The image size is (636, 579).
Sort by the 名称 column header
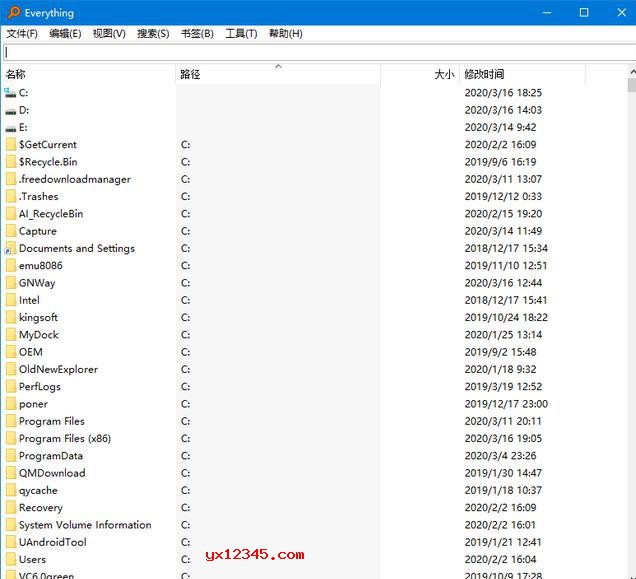(88, 74)
